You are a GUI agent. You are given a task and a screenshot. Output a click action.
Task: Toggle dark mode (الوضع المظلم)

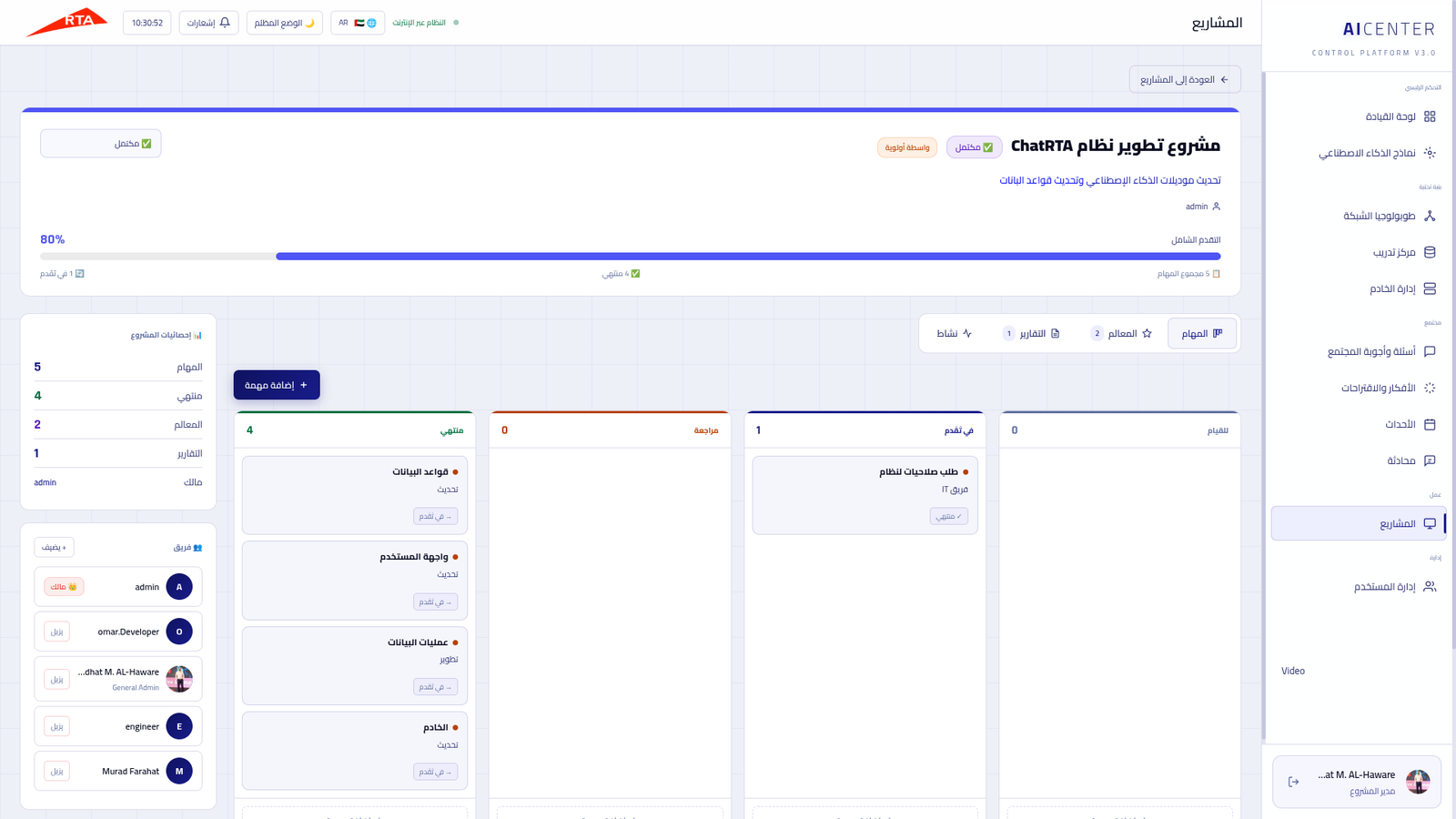pos(285,23)
